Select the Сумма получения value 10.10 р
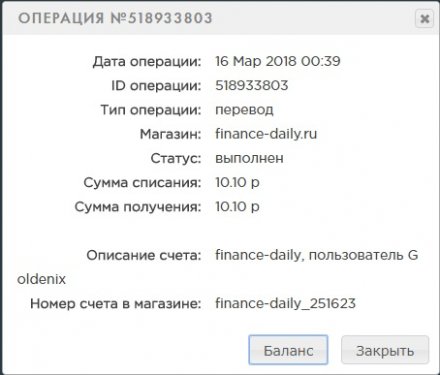This screenshot has height=375, width=440. (x=237, y=207)
